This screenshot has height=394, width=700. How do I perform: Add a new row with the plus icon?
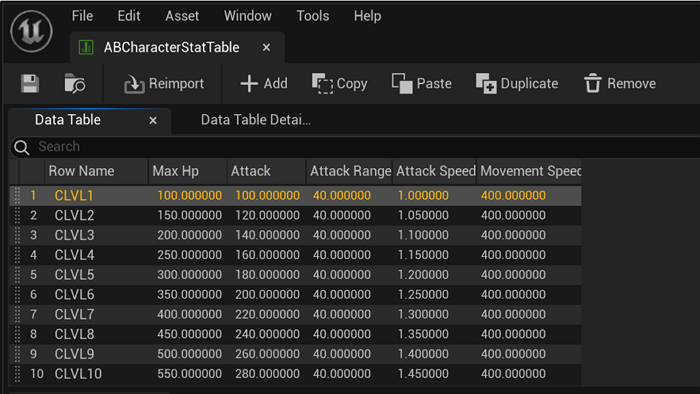click(x=249, y=83)
